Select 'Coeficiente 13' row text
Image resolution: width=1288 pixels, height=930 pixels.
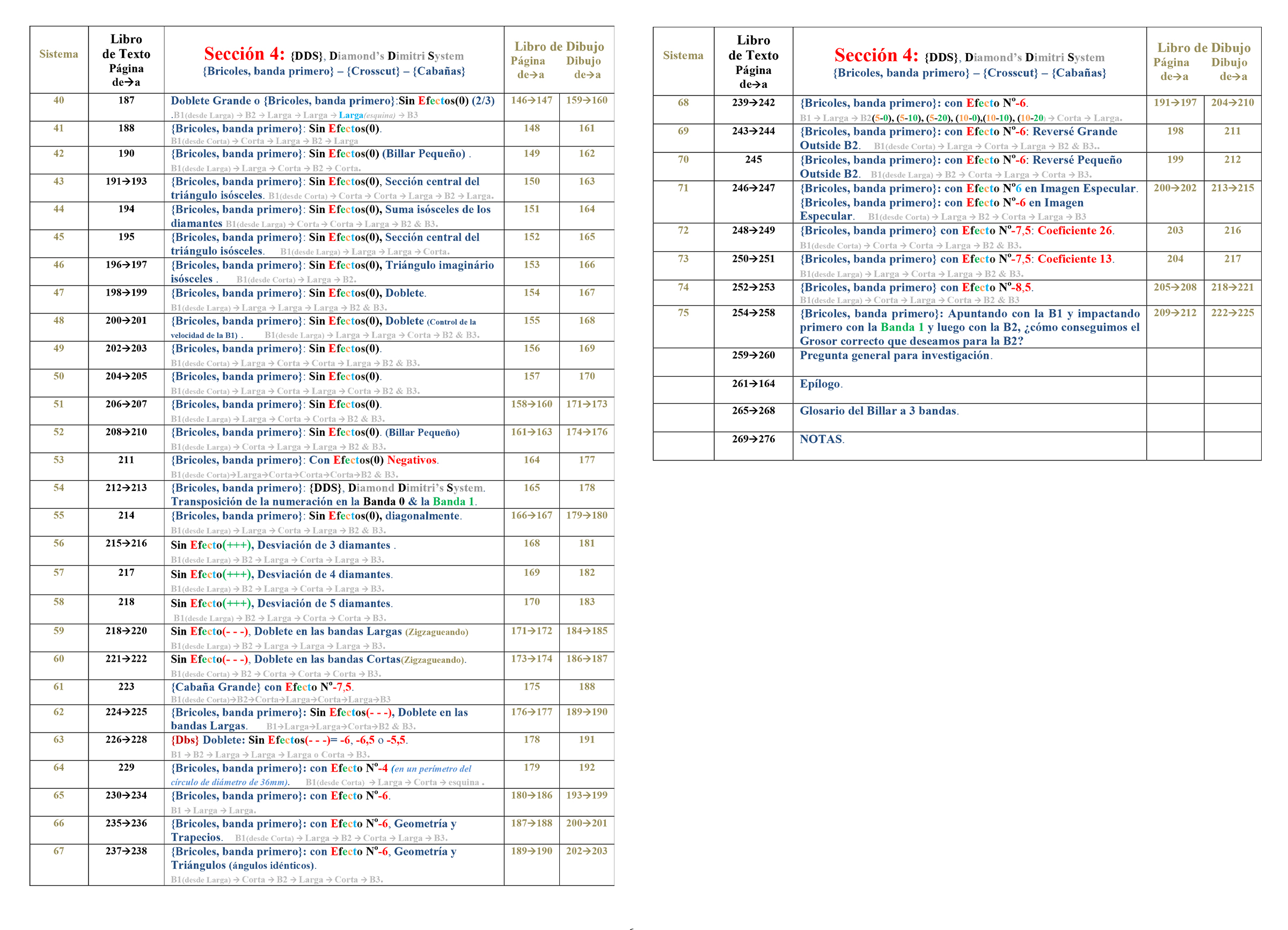(x=1074, y=259)
